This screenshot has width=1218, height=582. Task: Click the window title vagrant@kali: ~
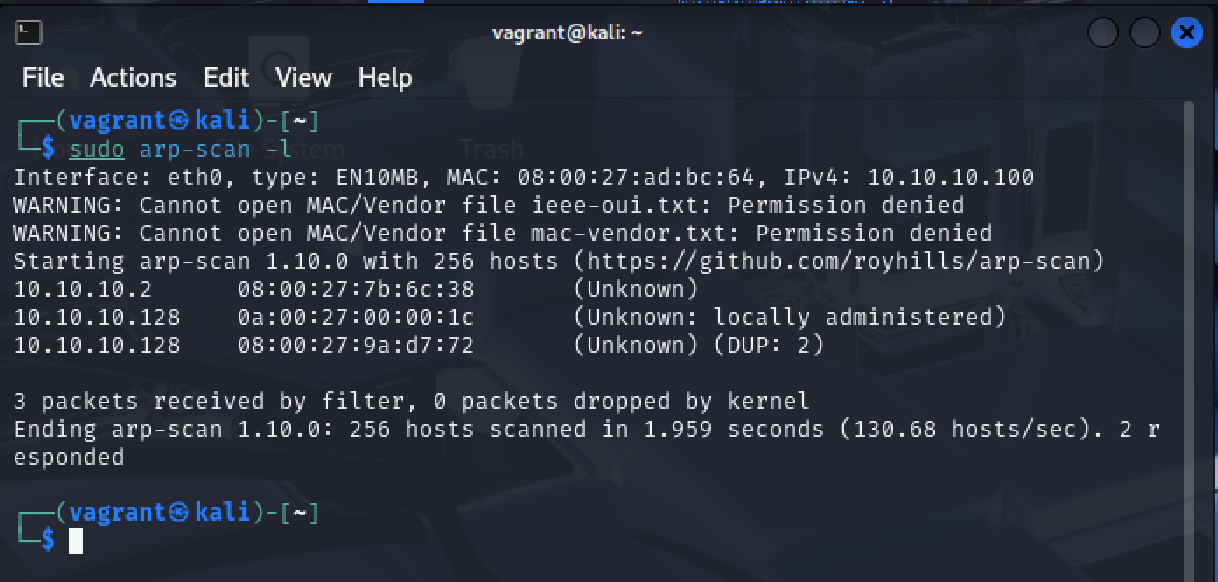coord(567,33)
